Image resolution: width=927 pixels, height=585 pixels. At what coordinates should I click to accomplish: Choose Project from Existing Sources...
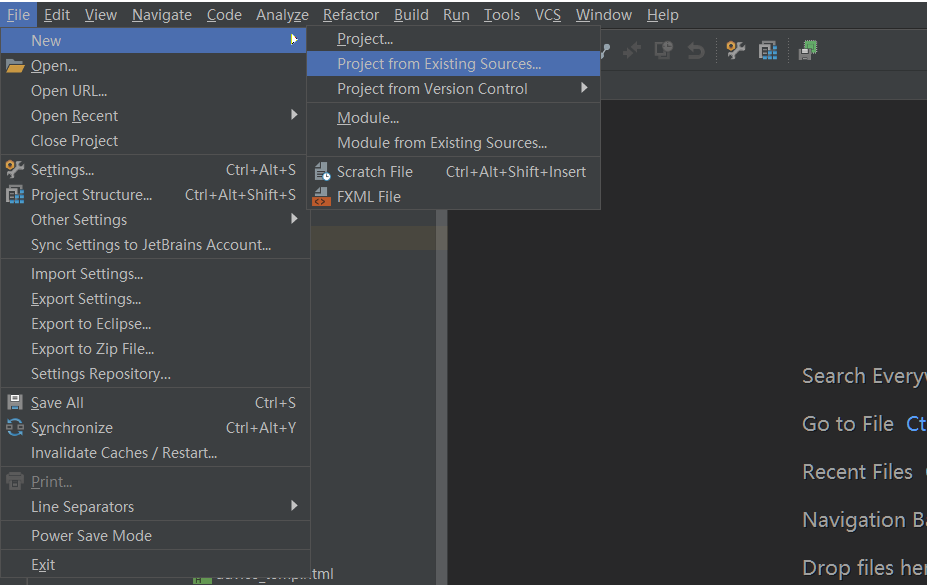(x=453, y=63)
